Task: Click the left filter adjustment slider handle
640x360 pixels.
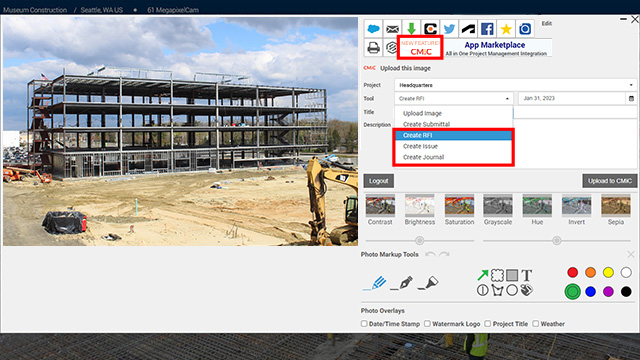Action: [x=419, y=240]
